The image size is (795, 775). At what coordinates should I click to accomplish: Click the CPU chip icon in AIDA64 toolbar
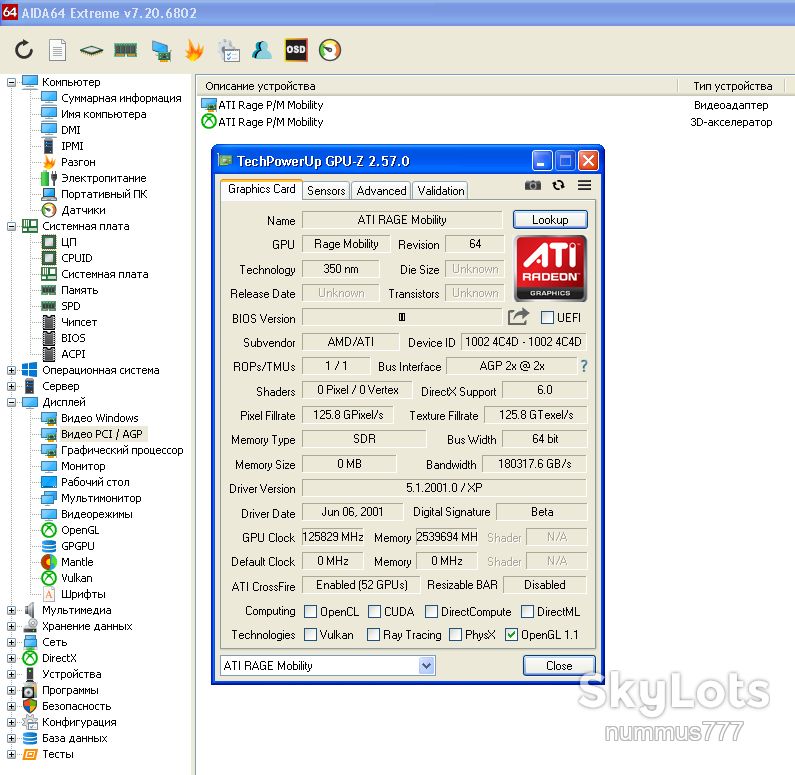click(x=91, y=50)
